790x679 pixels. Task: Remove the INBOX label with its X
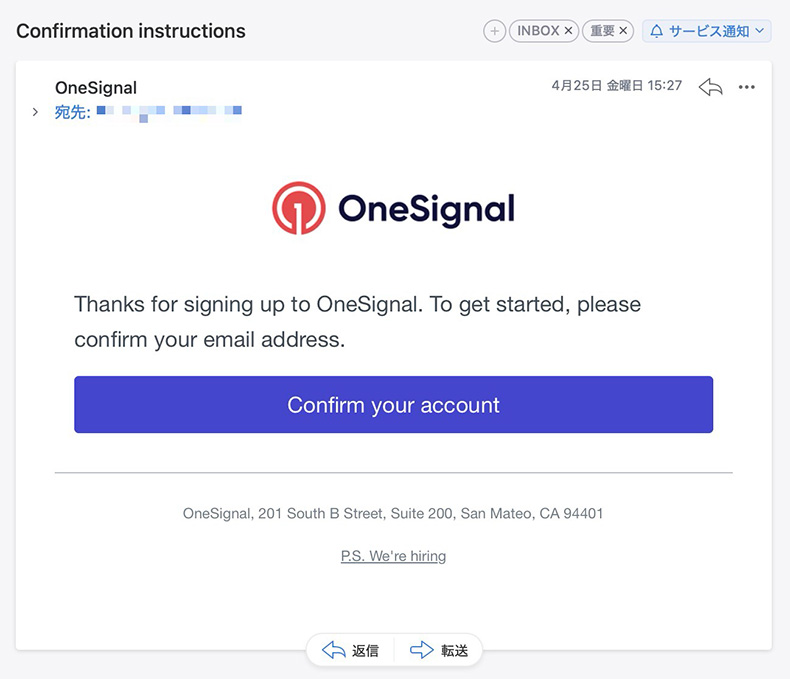pos(568,31)
